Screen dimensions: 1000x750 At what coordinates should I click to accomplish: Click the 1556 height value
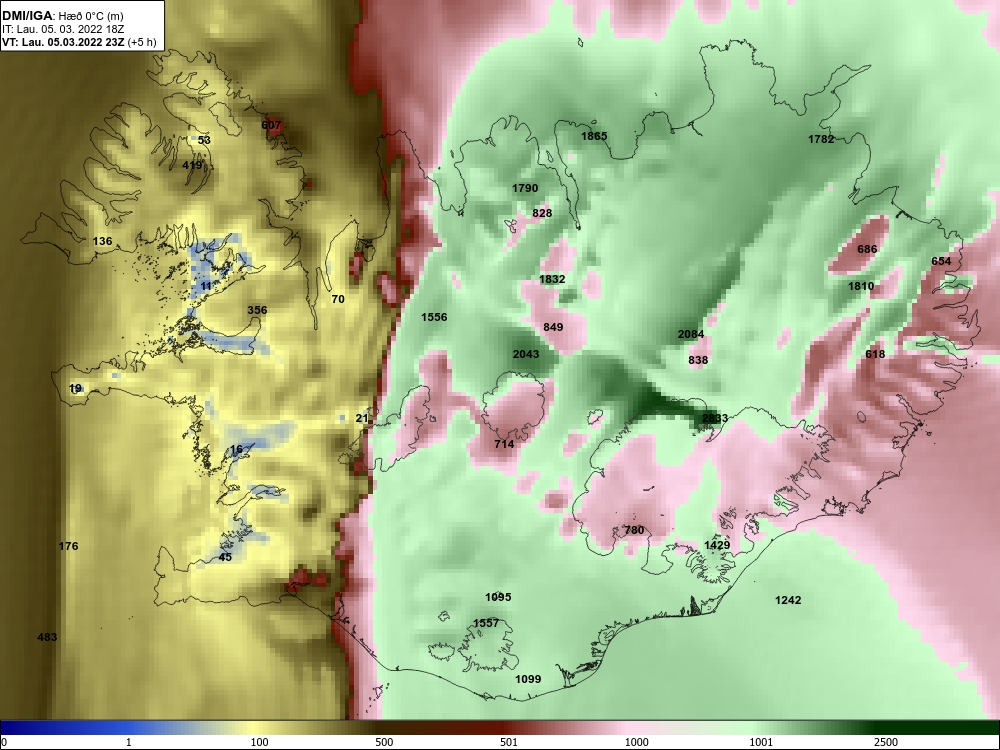[434, 318]
